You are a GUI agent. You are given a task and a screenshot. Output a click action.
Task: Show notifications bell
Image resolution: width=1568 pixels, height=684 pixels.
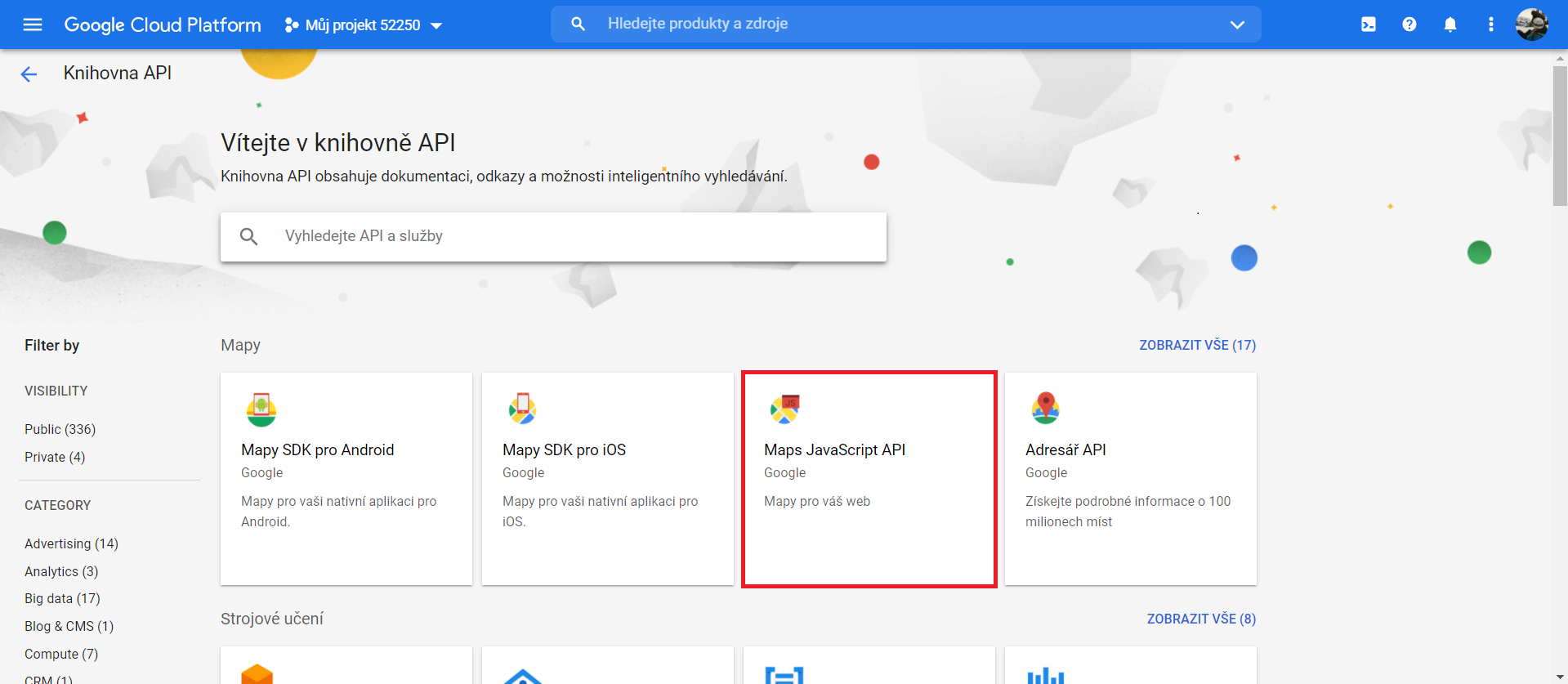(x=1450, y=25)
